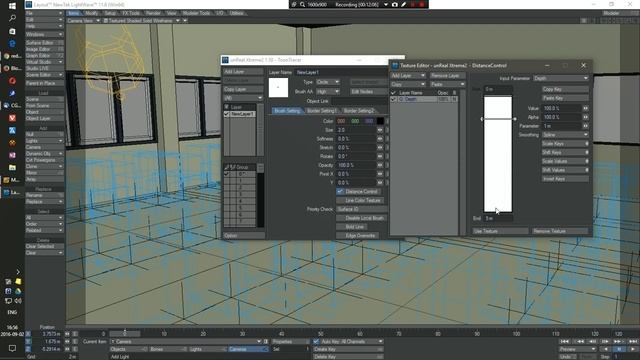The width and height of the screenshot is (640, 360).
Task: Switch to the Border Setting2 tab
Action: pos(358,111)
